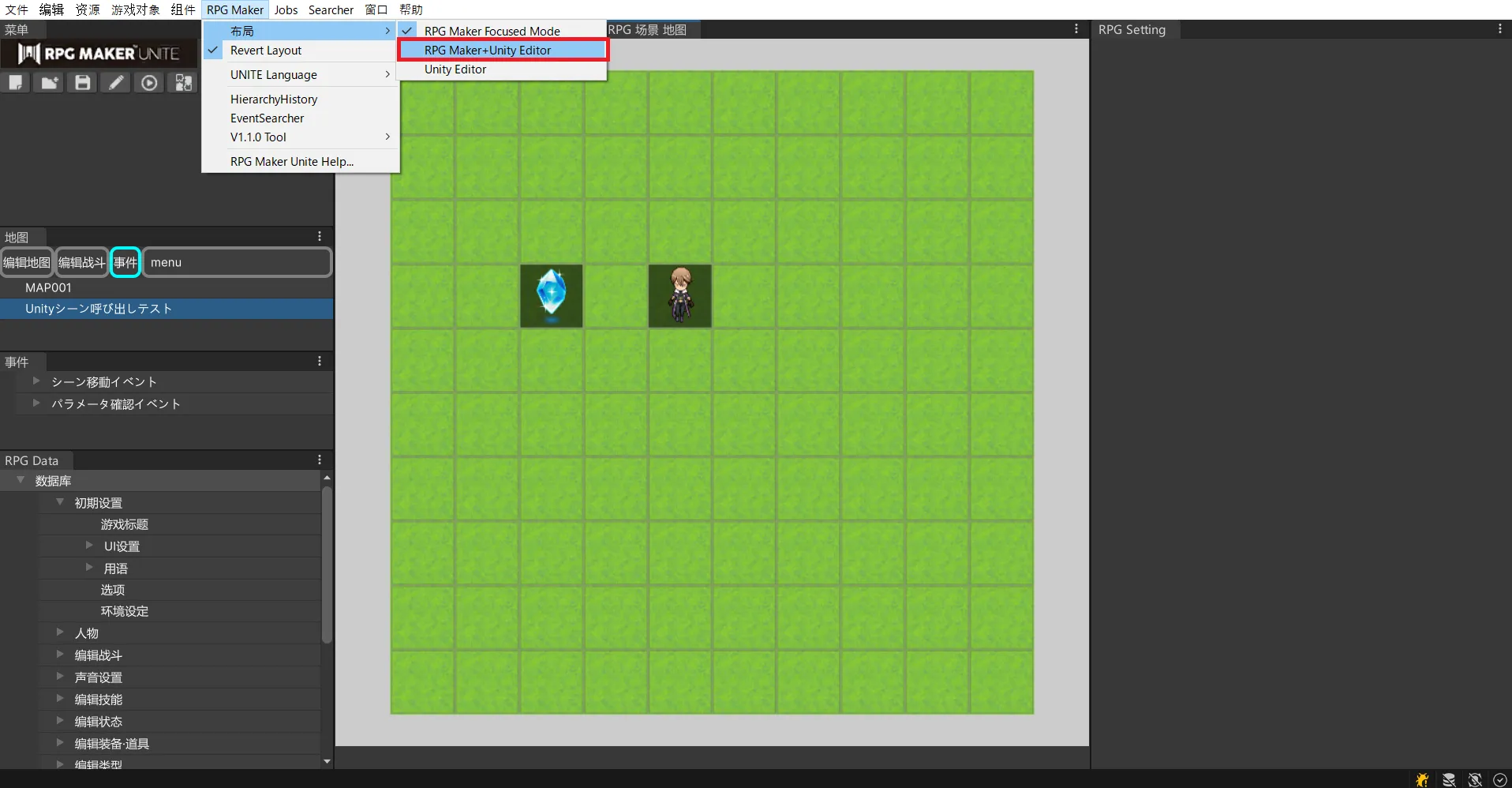Click the 编辑地图 button

(27, 262)
